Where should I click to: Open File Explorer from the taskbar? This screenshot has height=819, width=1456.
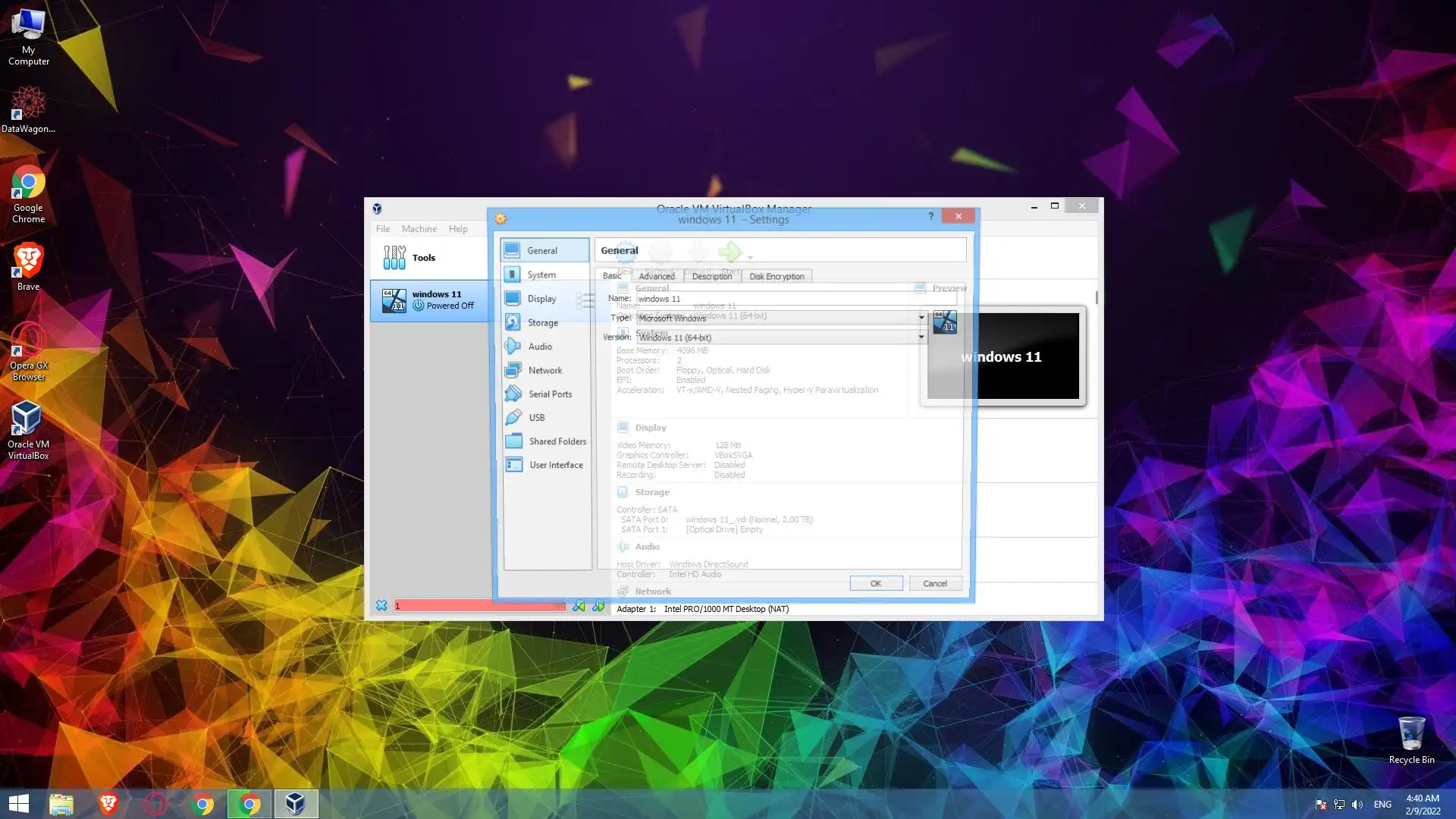point(61,804)
